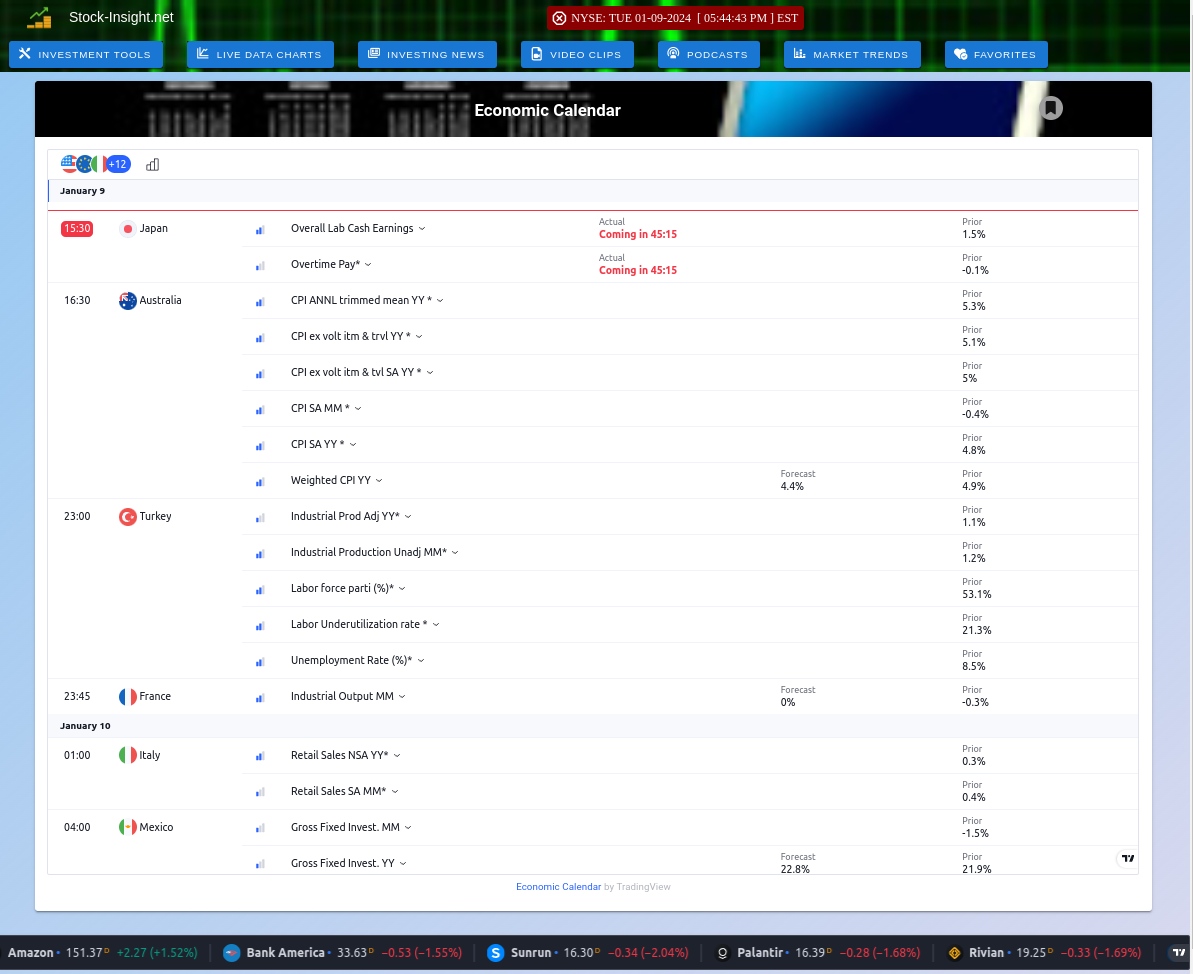This screenshot has width=1193, height=974.
Task: Click the Italy flag icon
Action: tap(128, 756)
